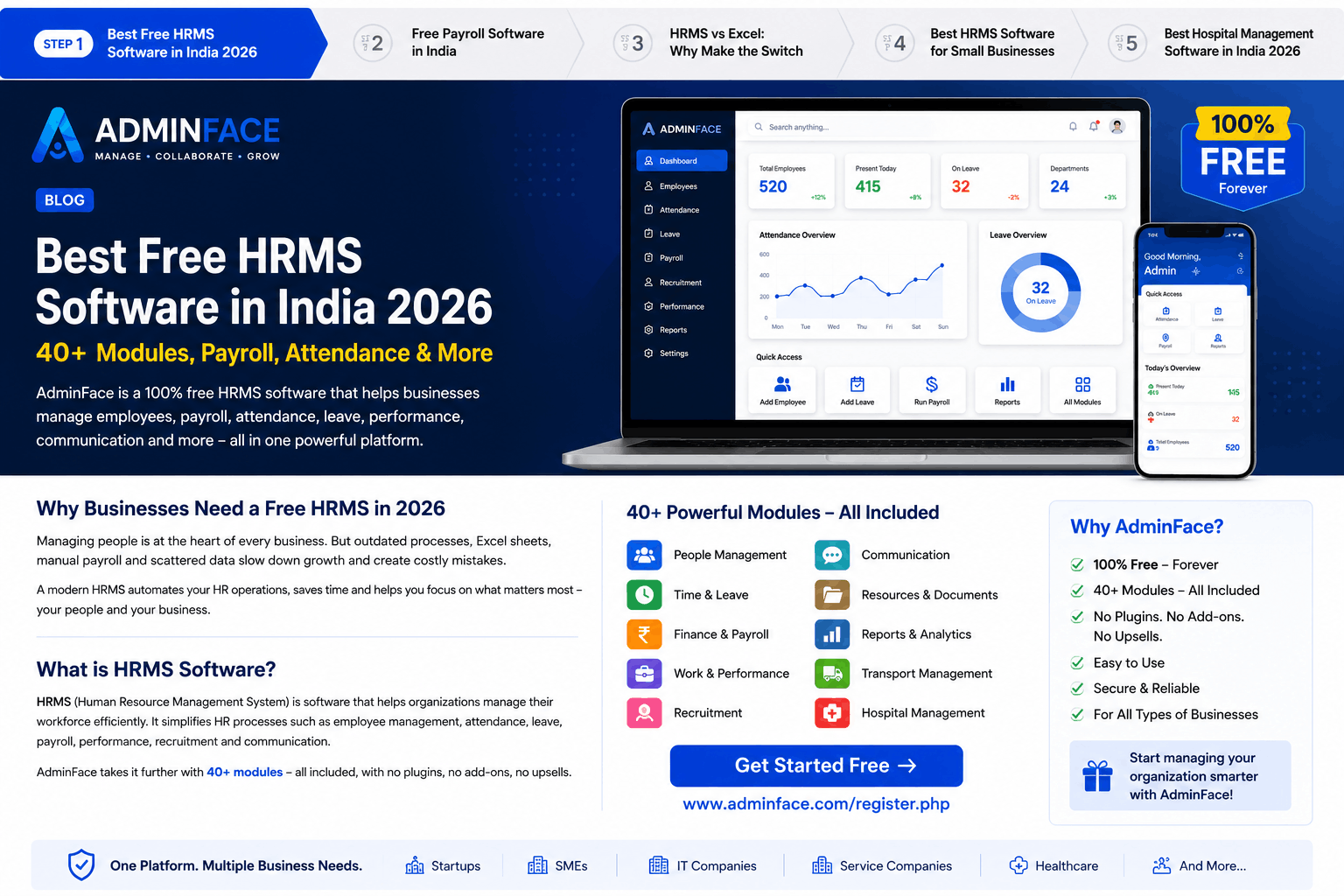The width and height of the screenshot is (1344, 896).
Task: Click the Service Companies icon
Action: pyautogui.click(x=822, y=865)
